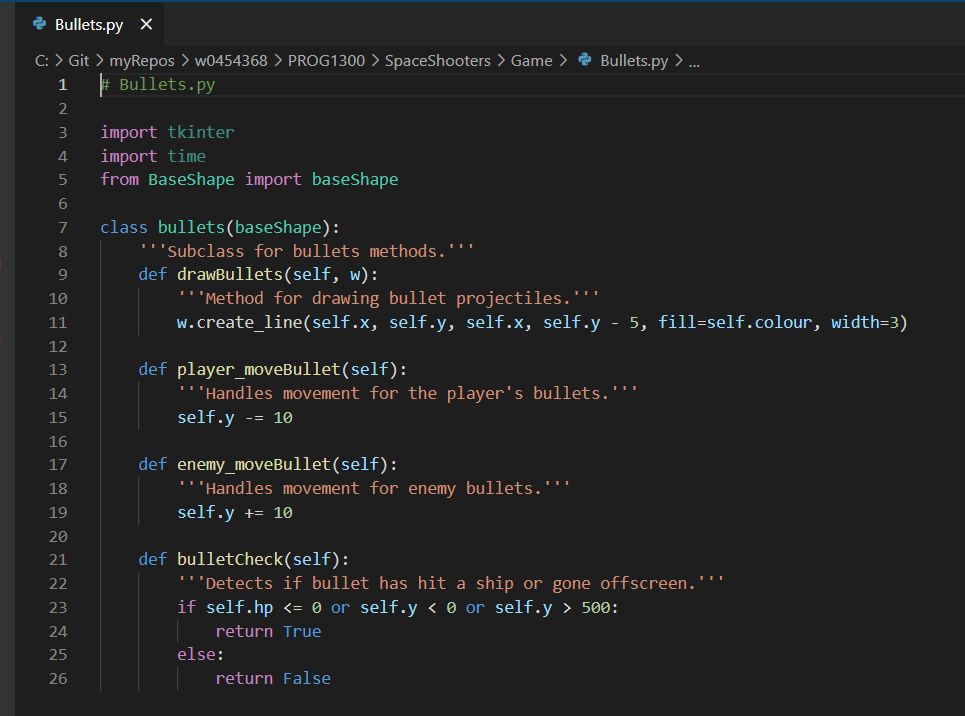
Task: Click 'return True' on line 24
Action: click(268, 632)
